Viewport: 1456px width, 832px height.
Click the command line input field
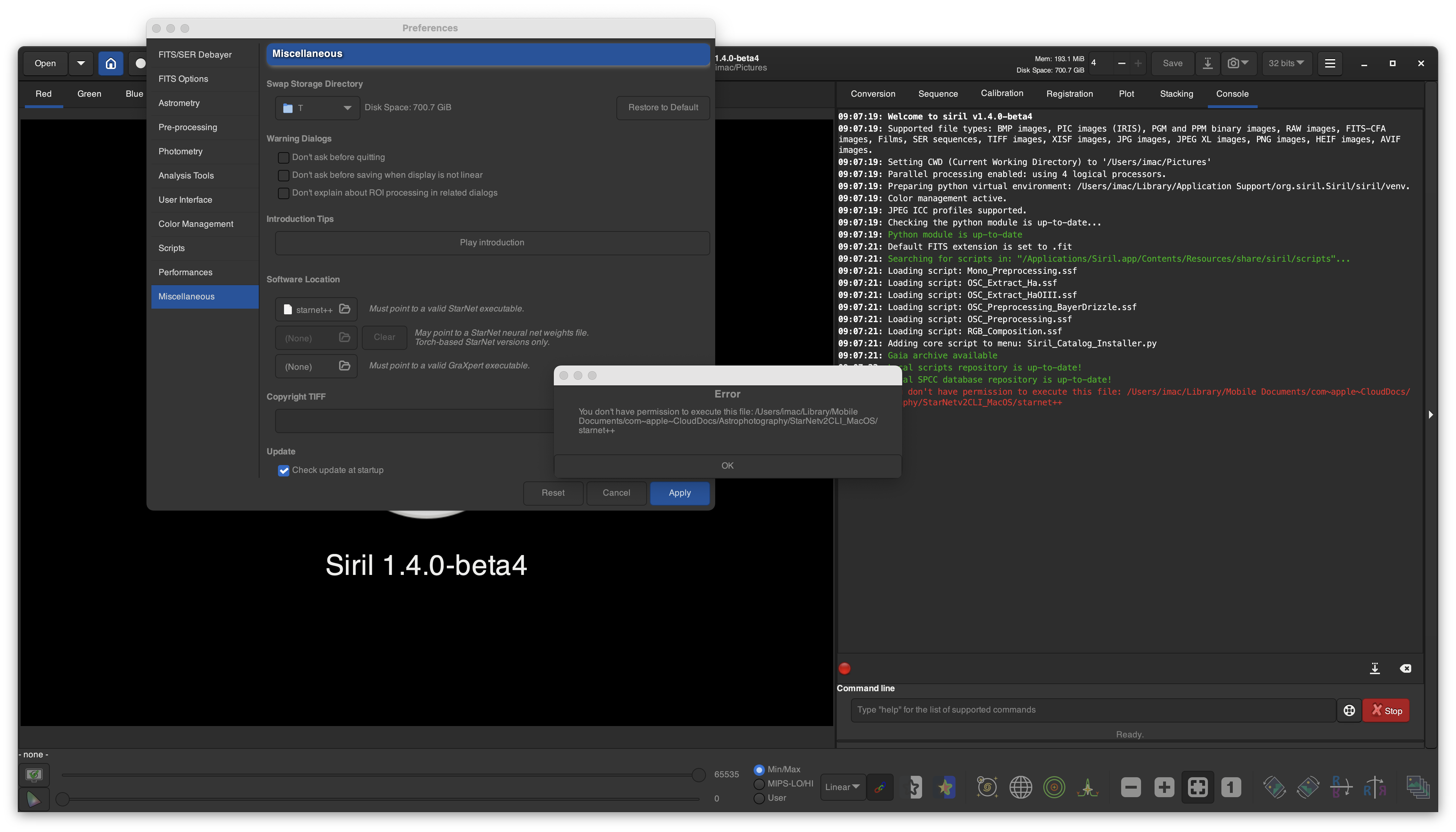pos(1092,710)
